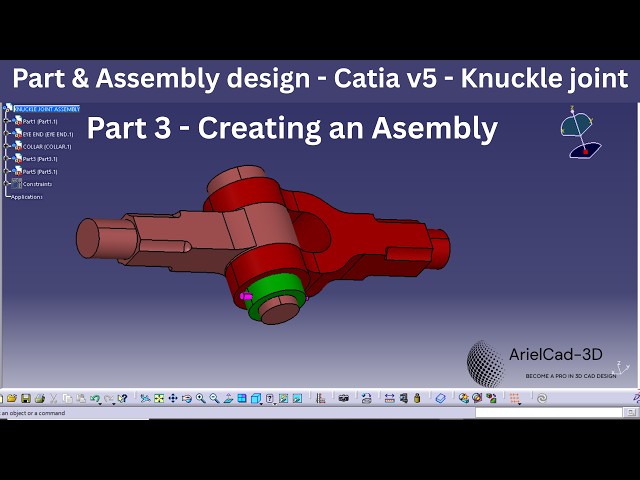Screen dimensions: 640x480
Task: Click the grey spiral icon
Action: click(542, 398)
